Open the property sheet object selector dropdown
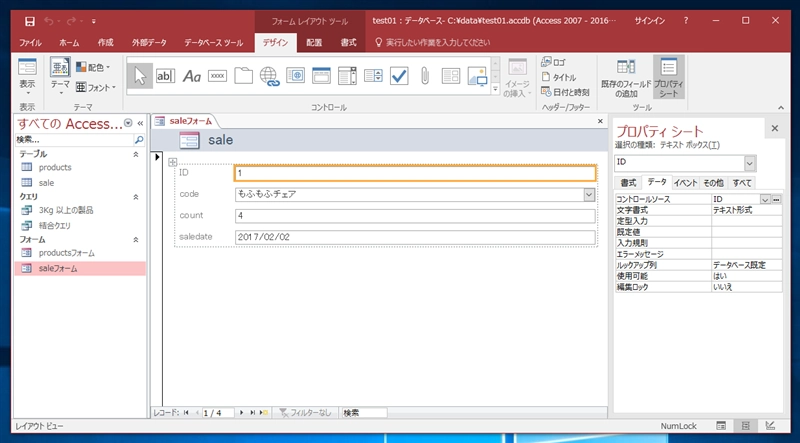The image size is (800, 443). (x=749, y=163)
